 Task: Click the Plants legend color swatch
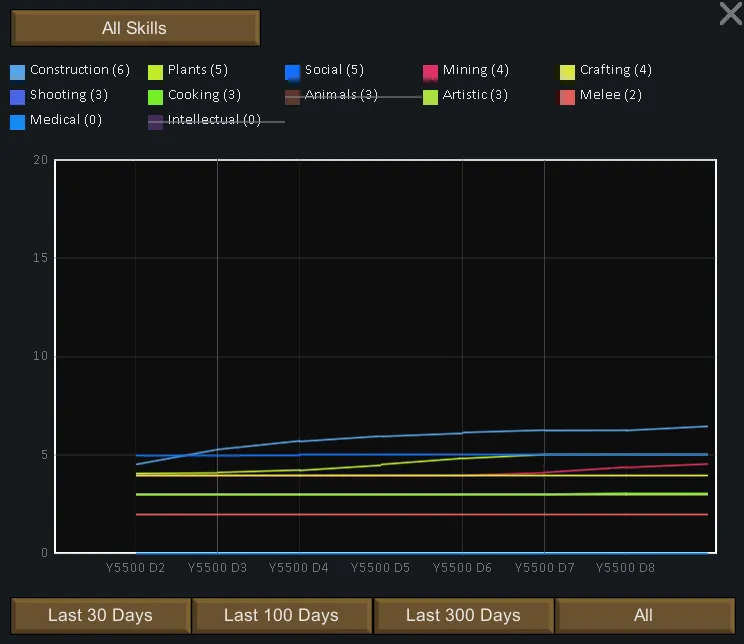tap(156, 72)
